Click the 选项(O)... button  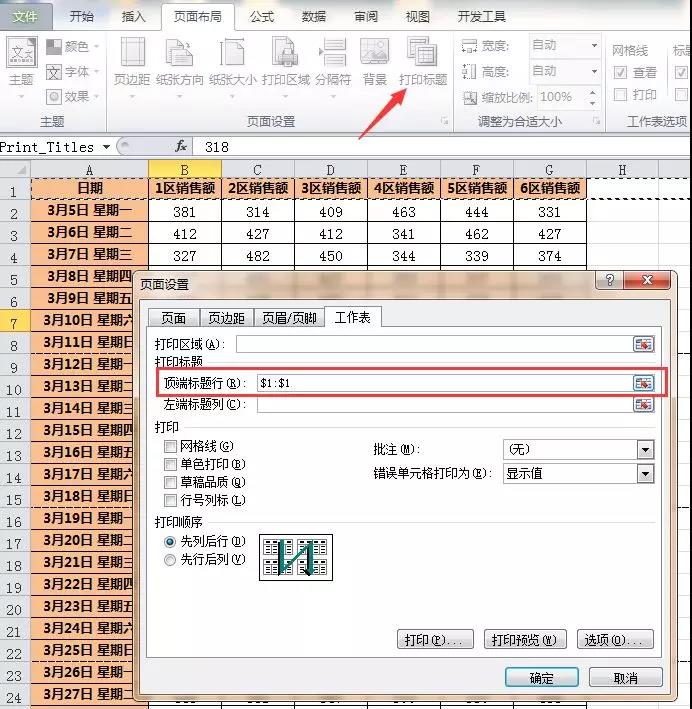615,640
